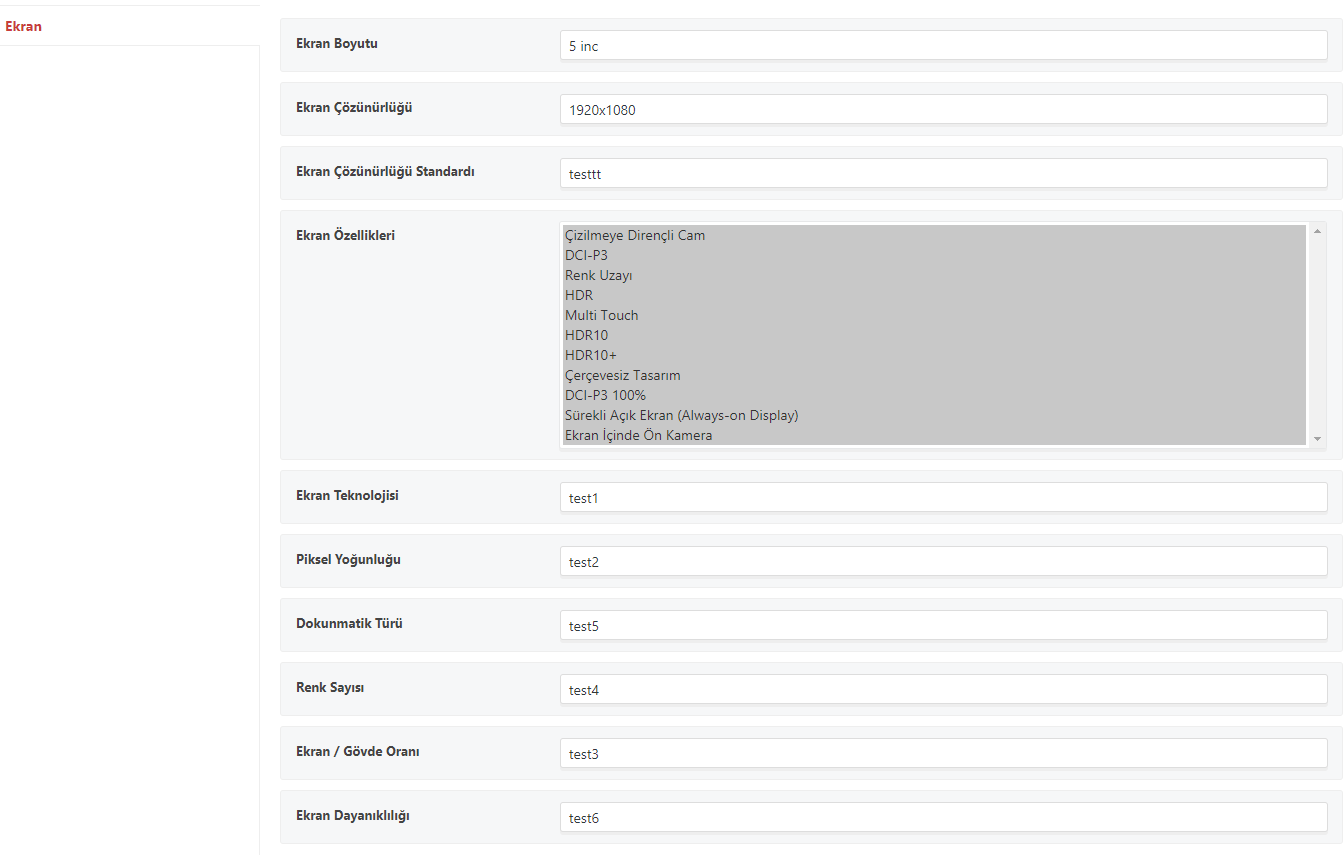
Task: Click the Ekran Dayanıklılığı label
Action: (x=353, y=816)
